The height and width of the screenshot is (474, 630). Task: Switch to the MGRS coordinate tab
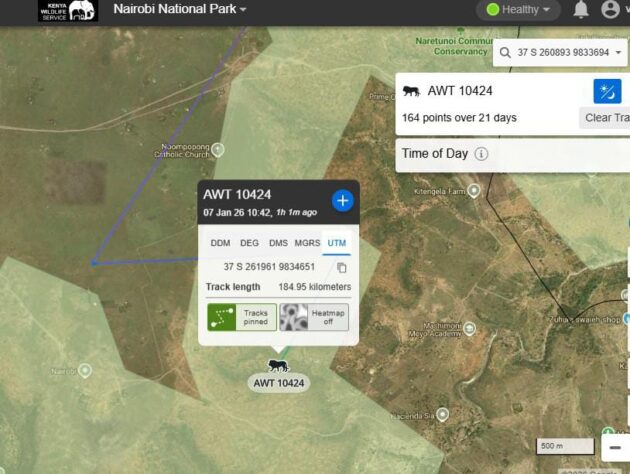(307, 243)
